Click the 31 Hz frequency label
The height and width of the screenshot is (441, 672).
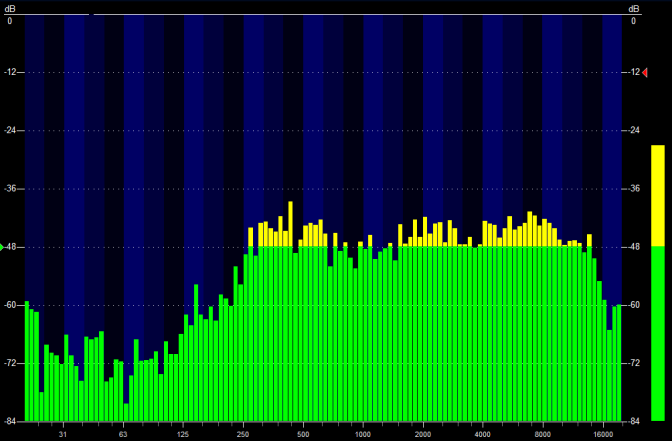[63, 434]
